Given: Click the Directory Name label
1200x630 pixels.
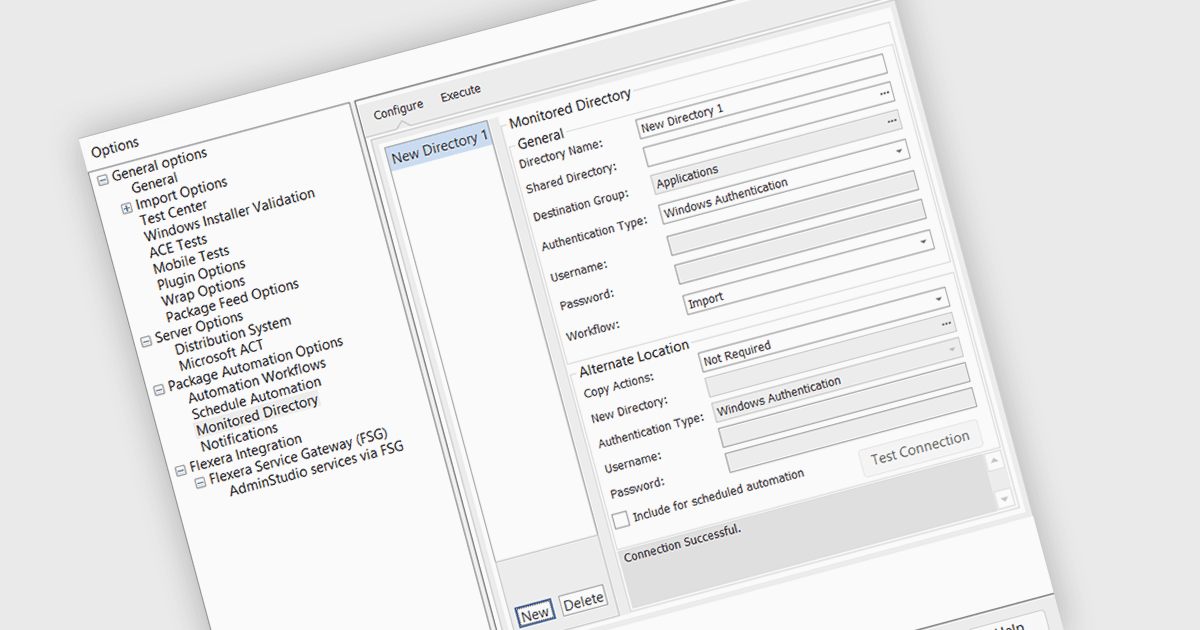Looking at the screenshot, I should (x=560, y=155).
